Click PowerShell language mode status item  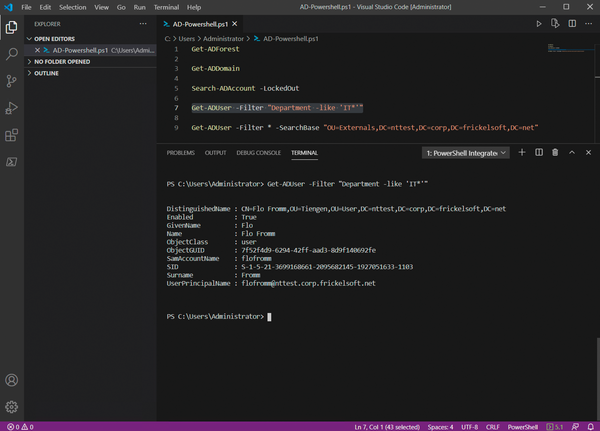tap(523, 427)
